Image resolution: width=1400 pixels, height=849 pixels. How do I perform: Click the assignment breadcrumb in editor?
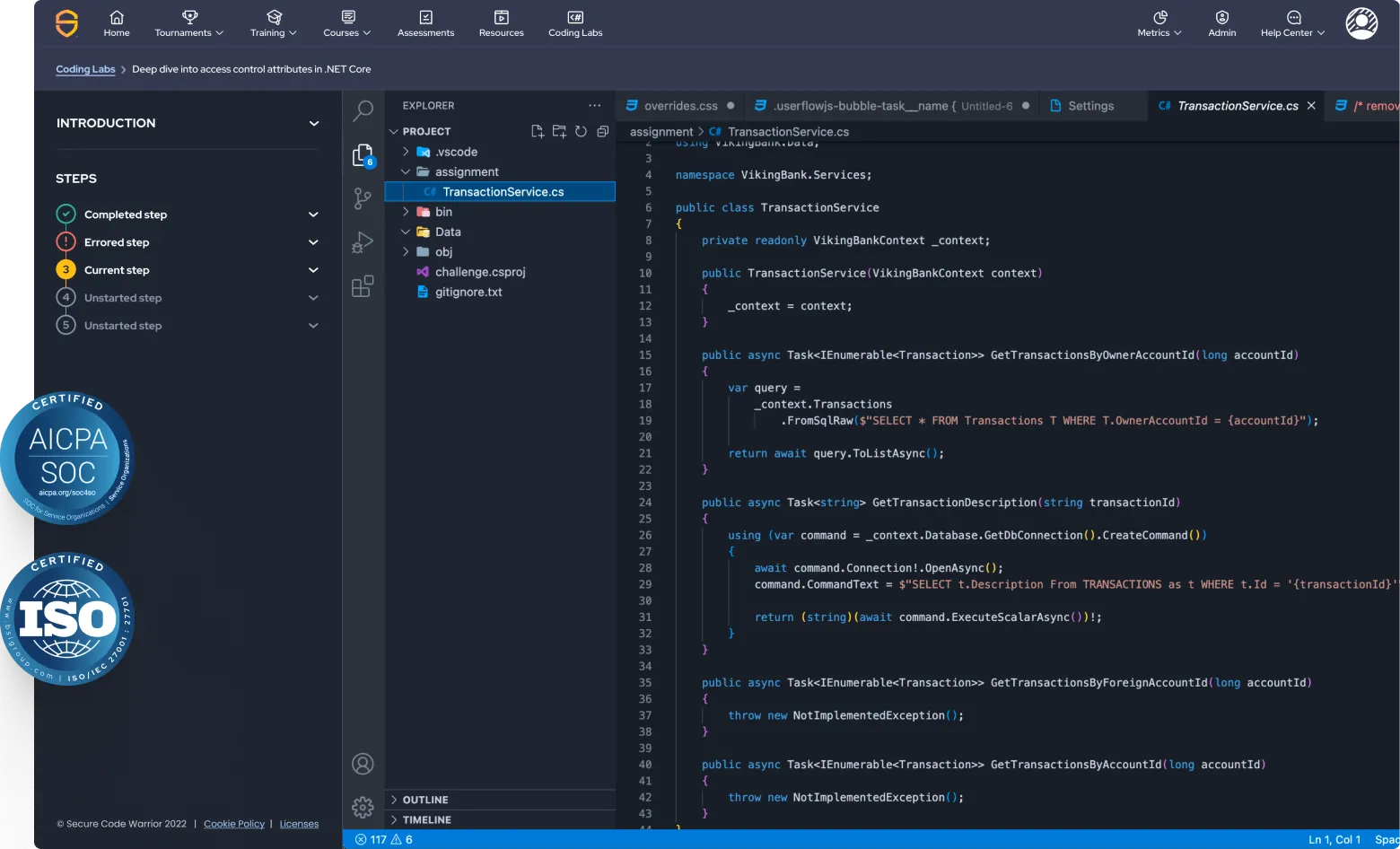(x=661, y=132)
